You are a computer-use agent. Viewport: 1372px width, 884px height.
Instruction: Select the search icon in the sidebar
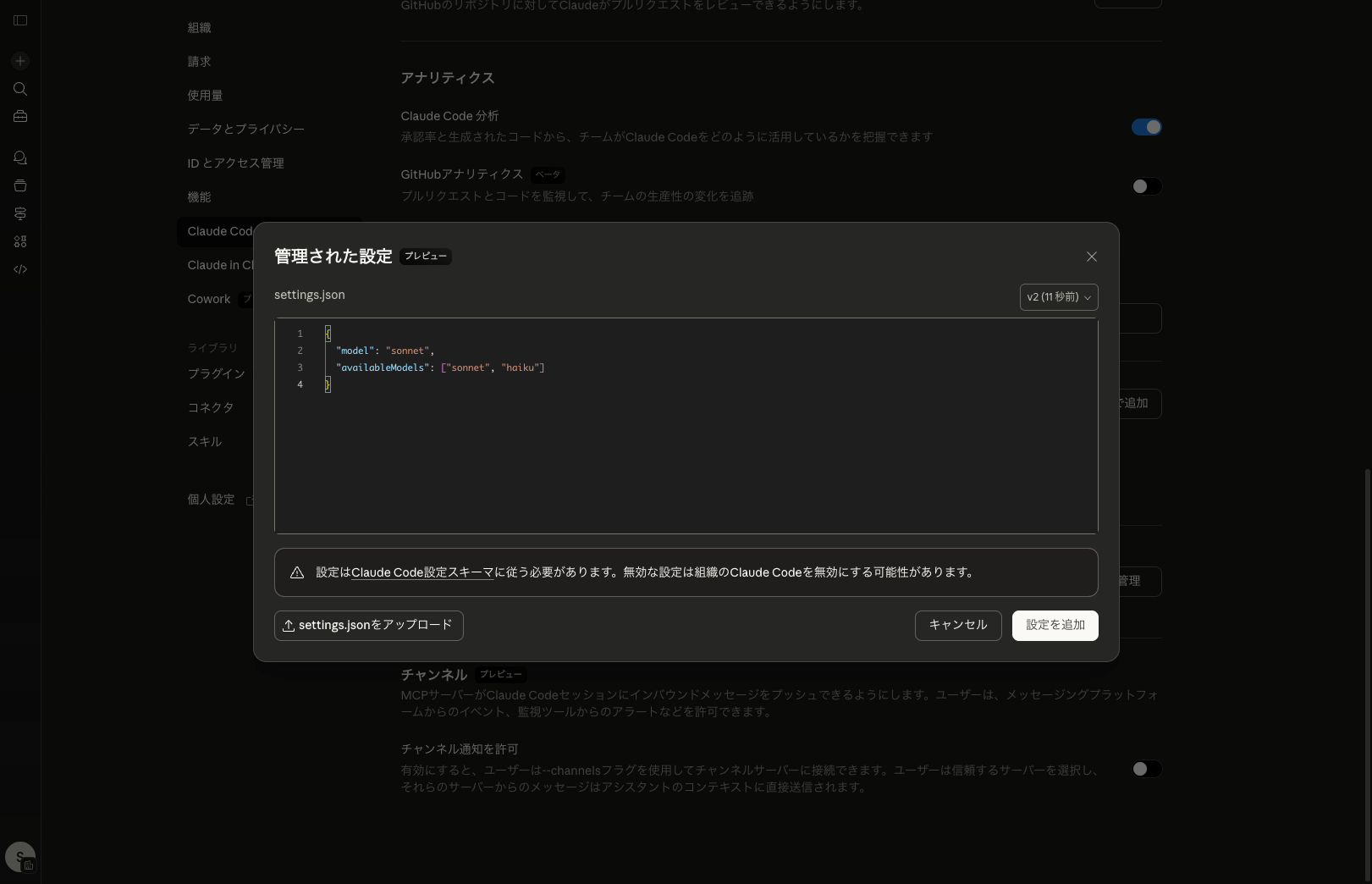pos(19,89)
